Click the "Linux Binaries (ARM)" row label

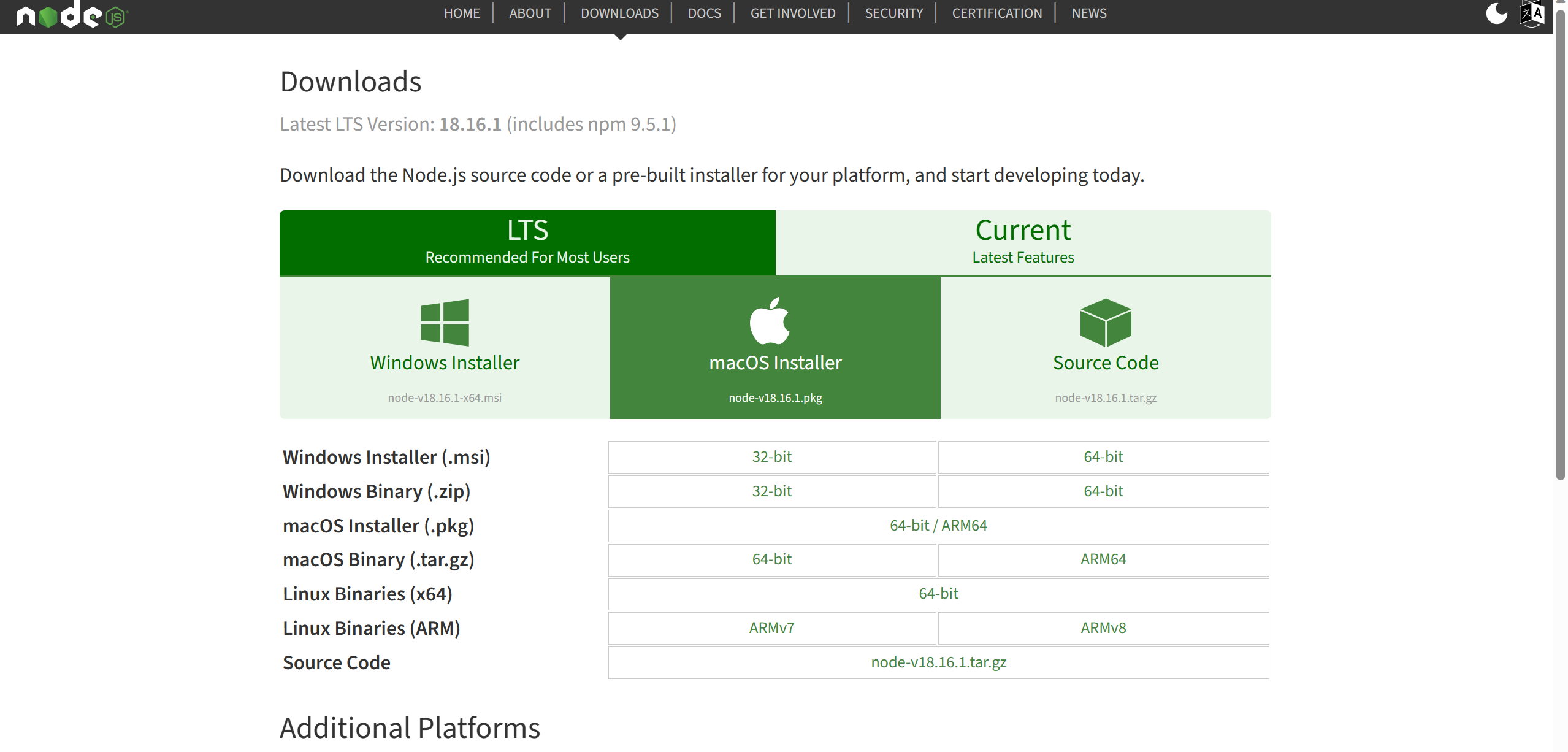point(372,629)
